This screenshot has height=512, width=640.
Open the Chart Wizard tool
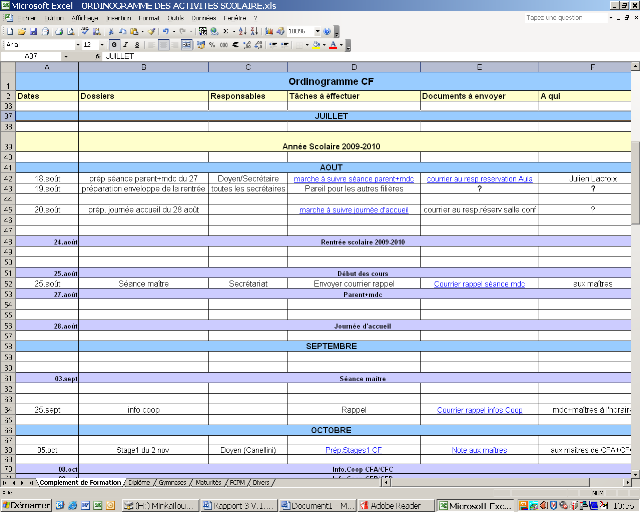268,32
